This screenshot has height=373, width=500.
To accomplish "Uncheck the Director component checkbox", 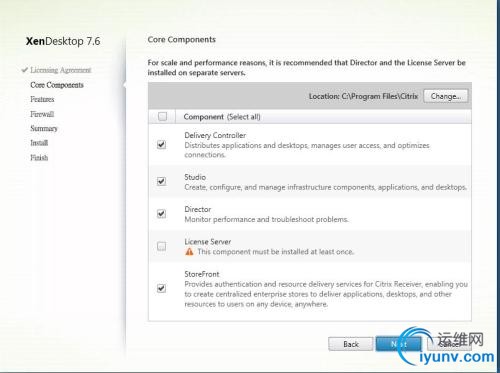I will tap(161, 213).
